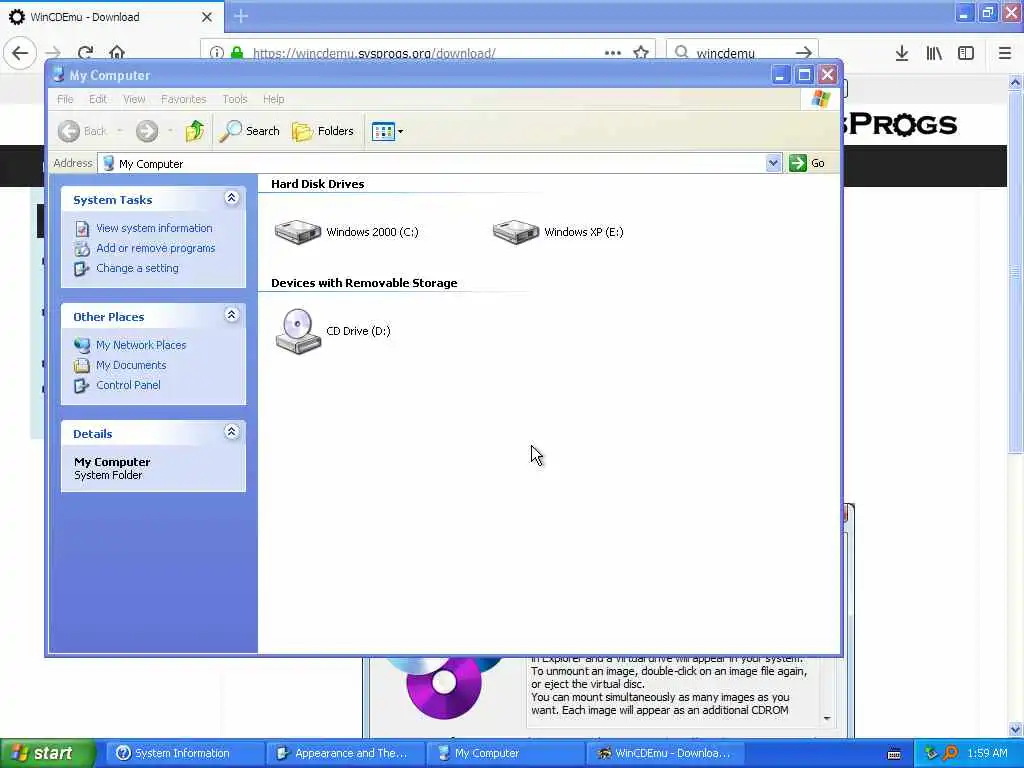Viewport: 1024px width, 768px height.
Task: Open the Firefox hamburger menu
Action: pyautogui.click(x=1005, y=53)
